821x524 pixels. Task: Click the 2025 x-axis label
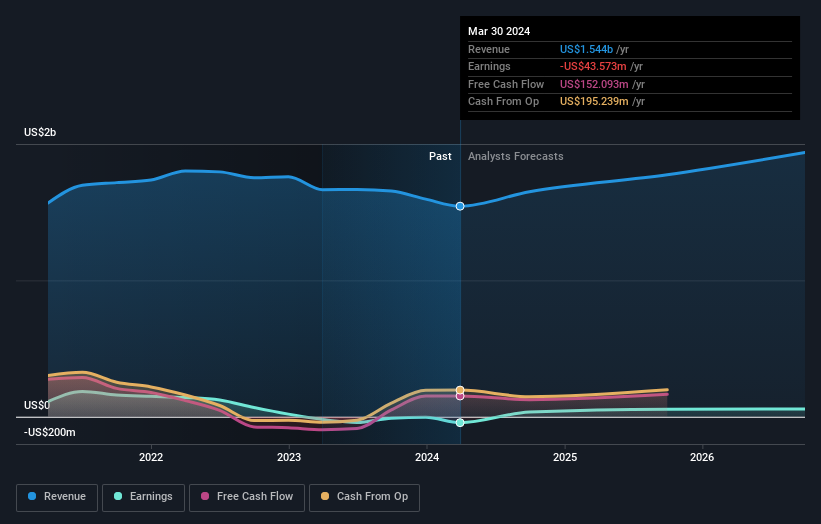[x=565, y=457]
